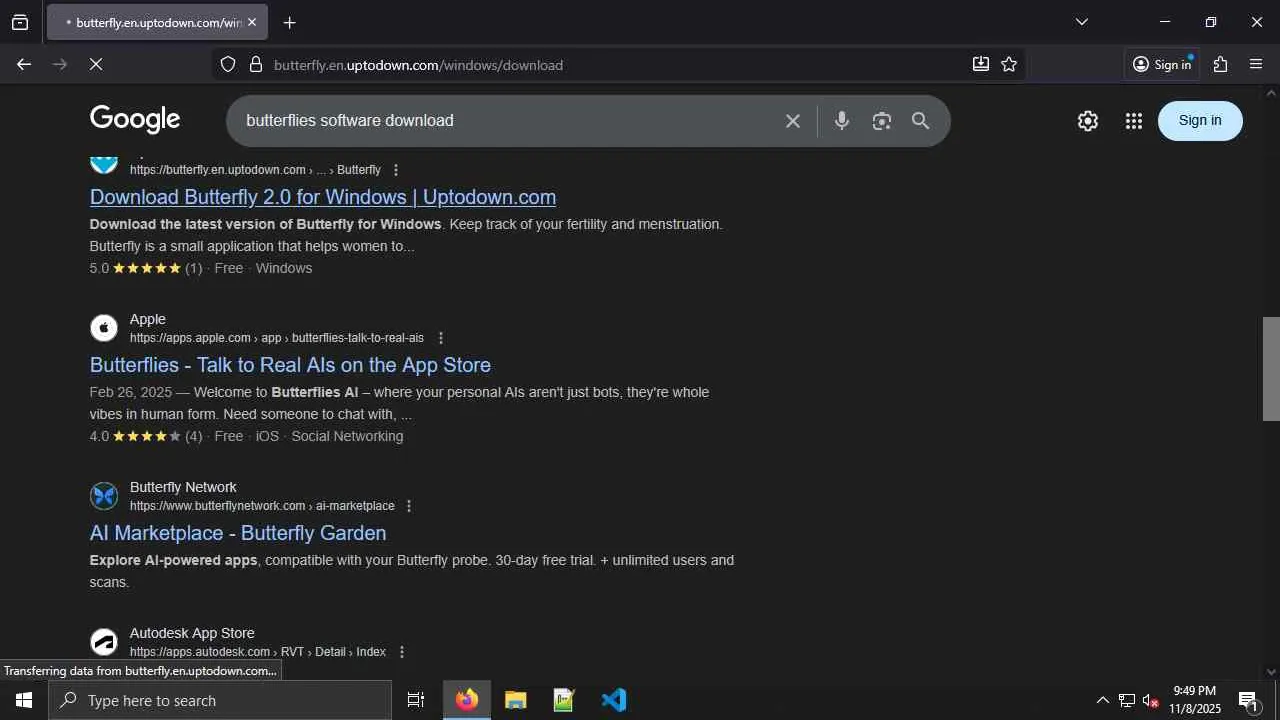The image size is (1280, 720).
Task: Open the muted volume tray icon
Action: (x=1151, y=700)
